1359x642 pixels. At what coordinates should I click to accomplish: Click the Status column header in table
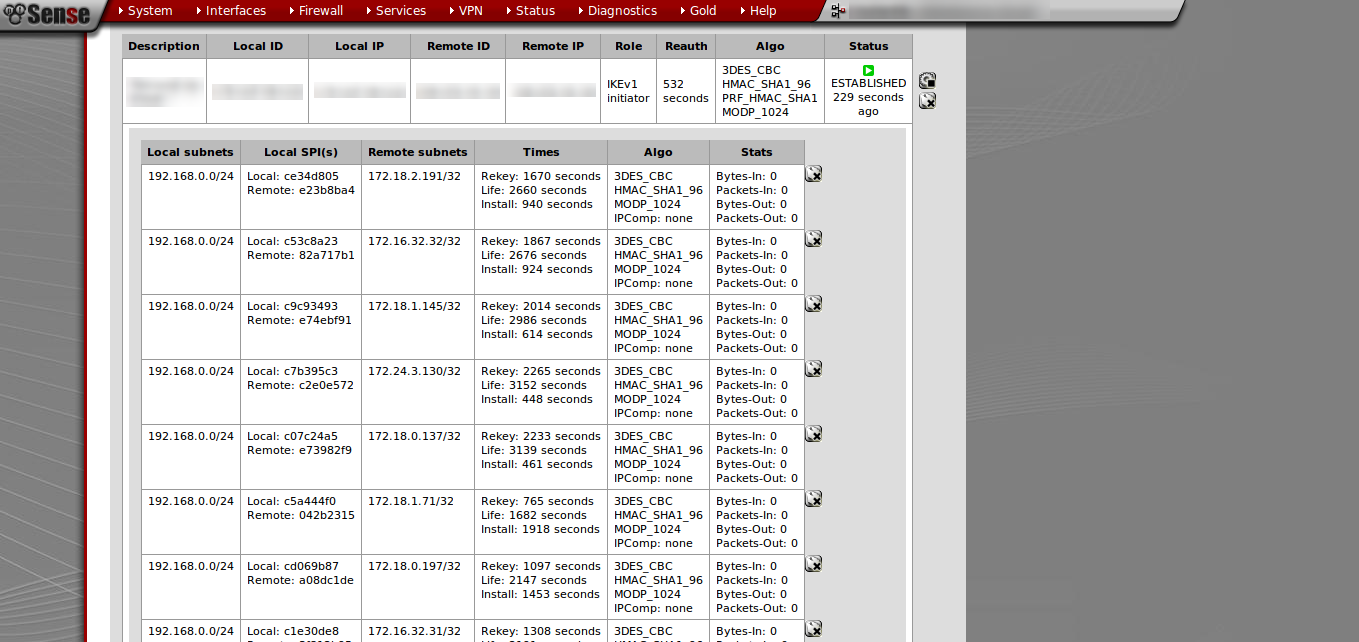868,46
